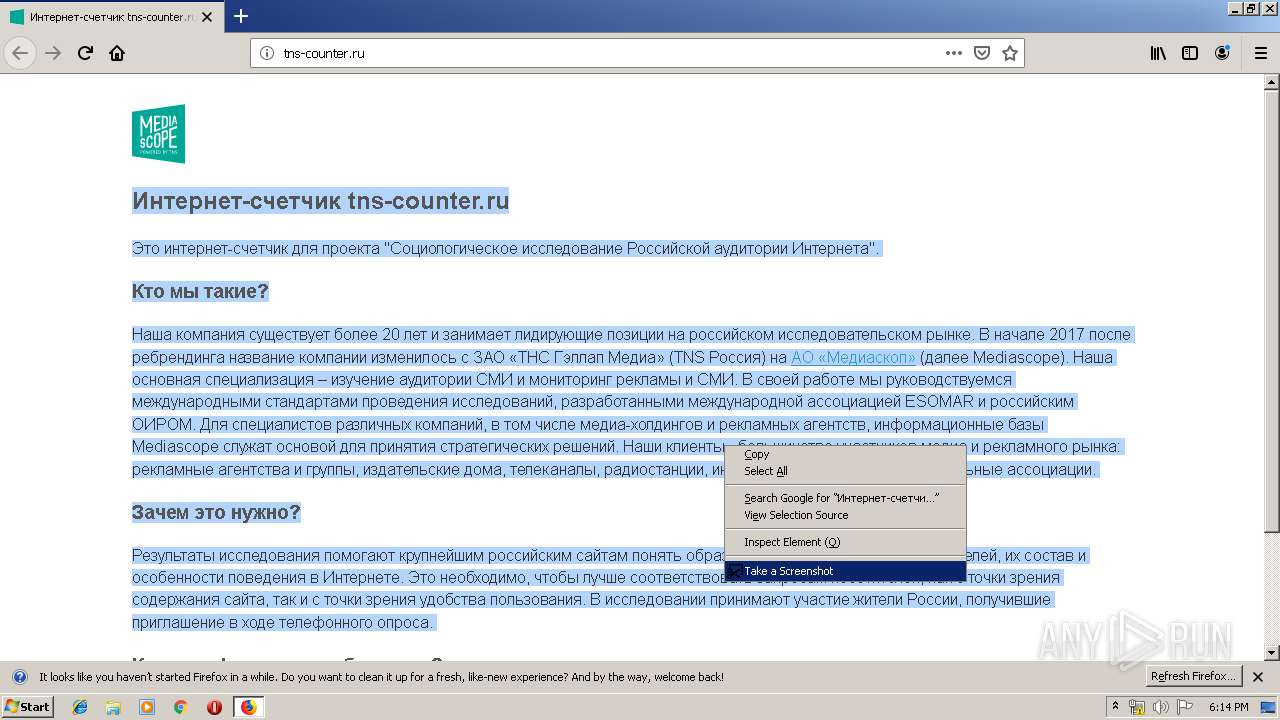Show hidden system tray icons
The image size is (1280, 720).
pos(1115,707)
